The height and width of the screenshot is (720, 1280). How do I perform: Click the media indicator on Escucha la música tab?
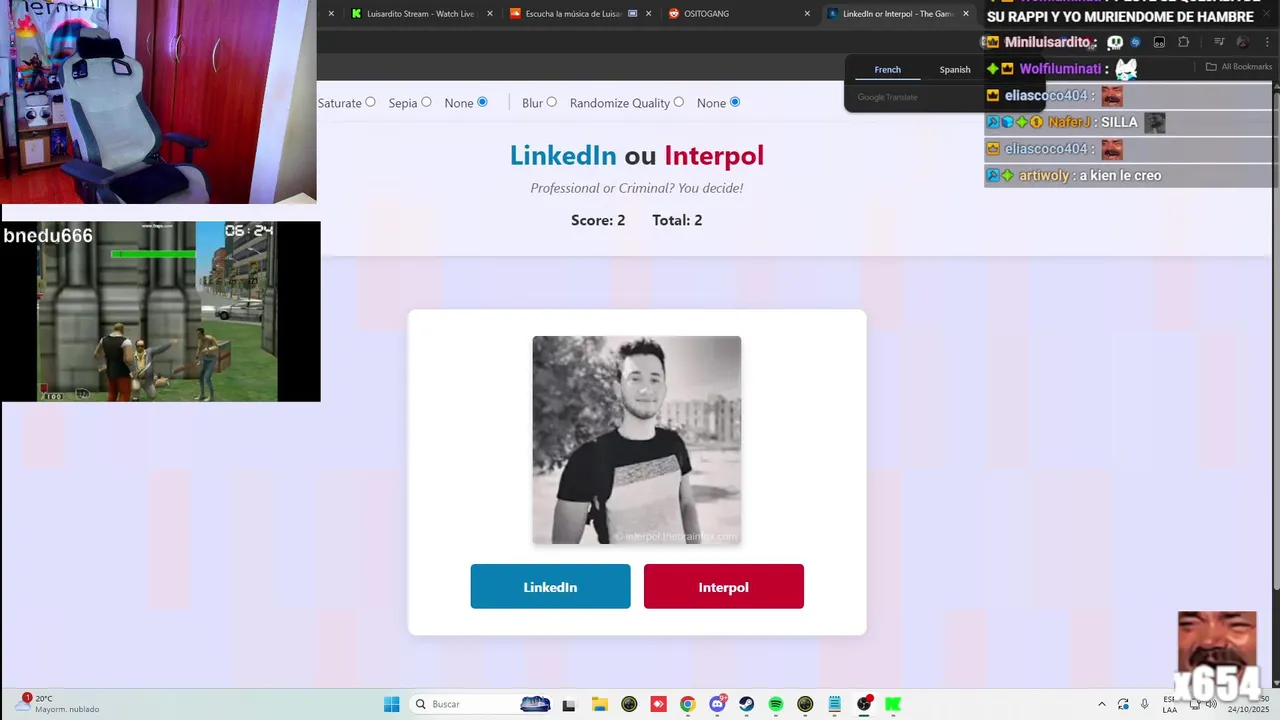click(x=633, y=14)
